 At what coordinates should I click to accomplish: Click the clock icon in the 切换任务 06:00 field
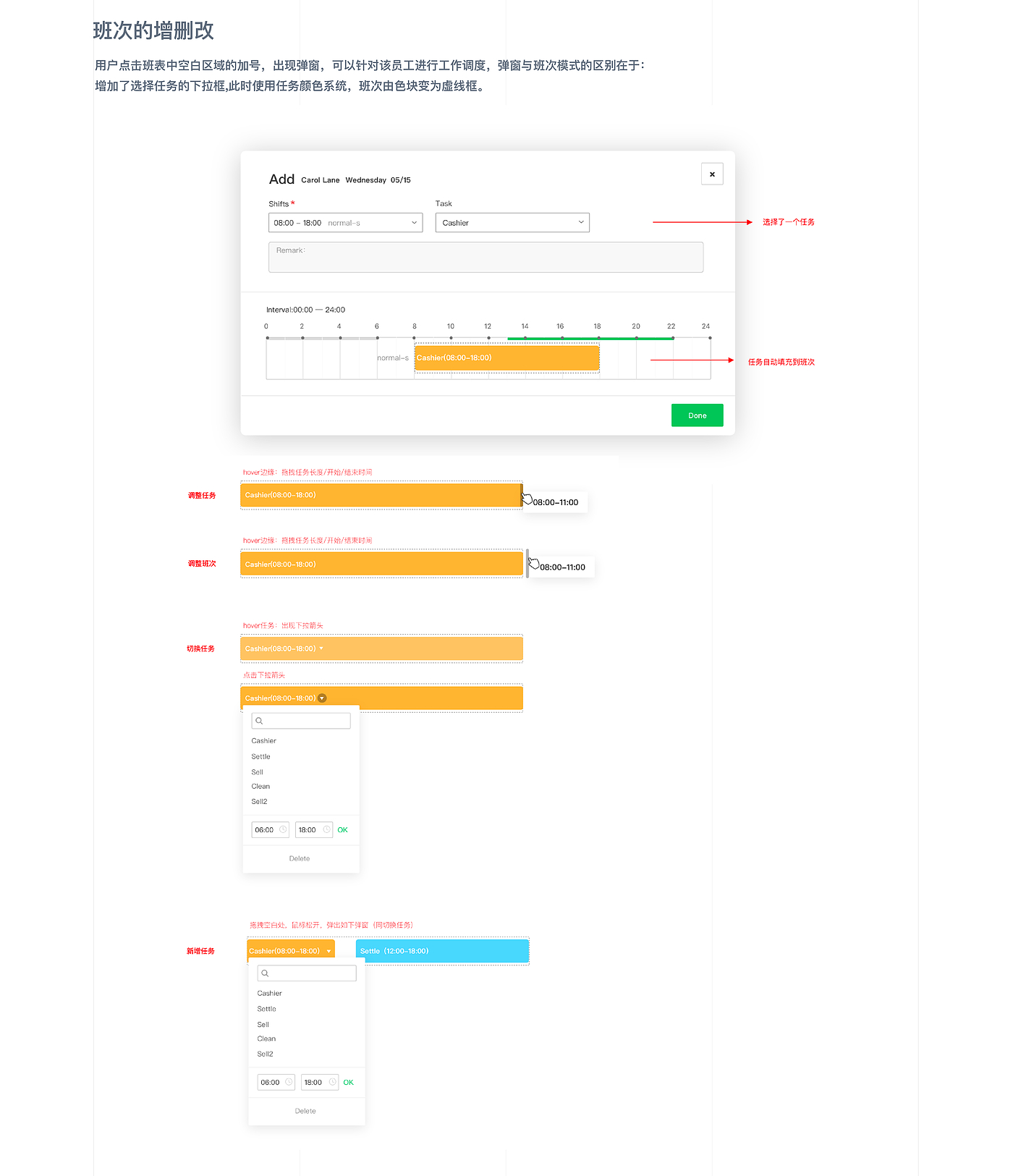click(283, 830)
